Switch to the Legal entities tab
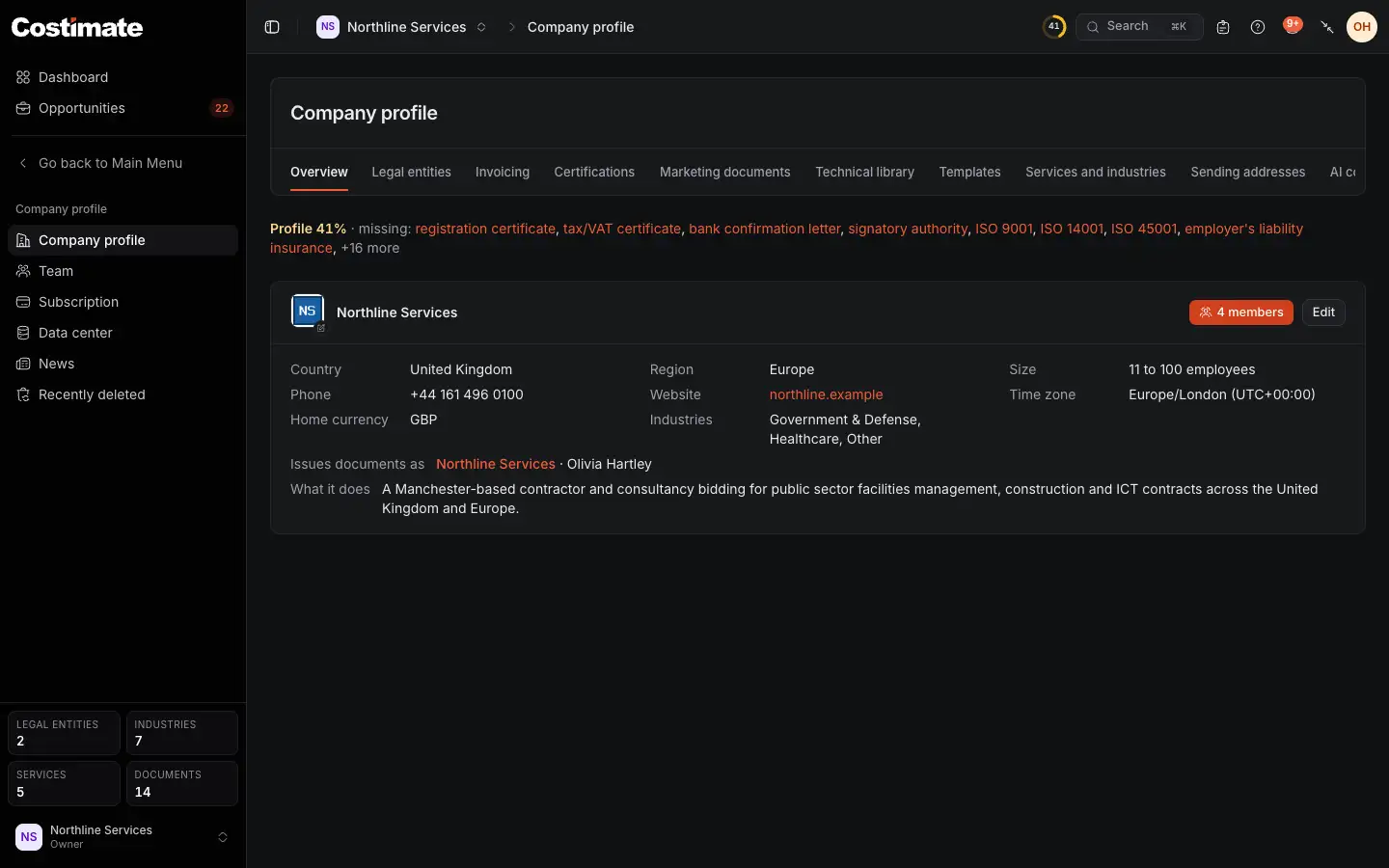1389x868 pixels. 411,172
